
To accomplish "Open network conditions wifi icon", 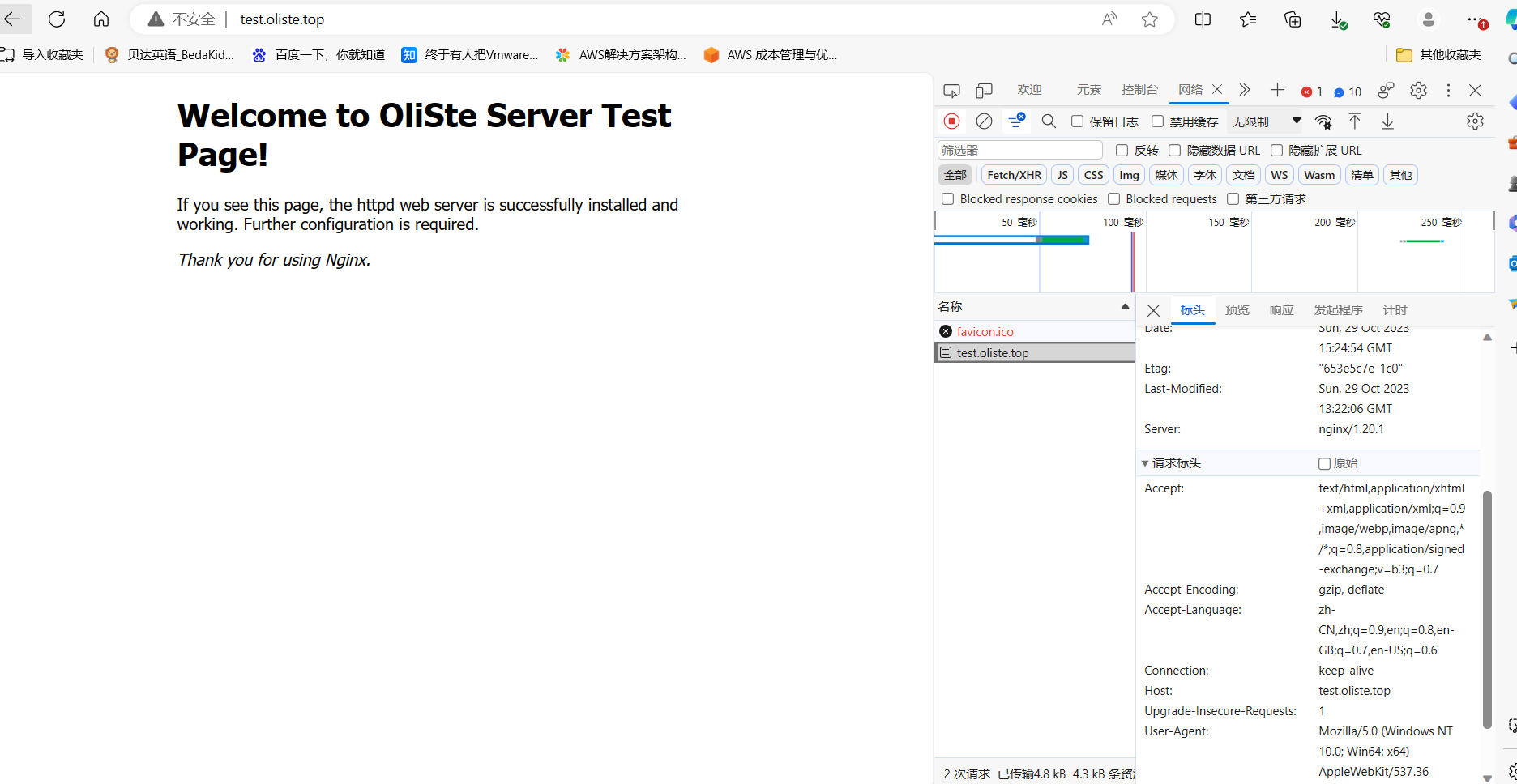I will pos(1323,121).
